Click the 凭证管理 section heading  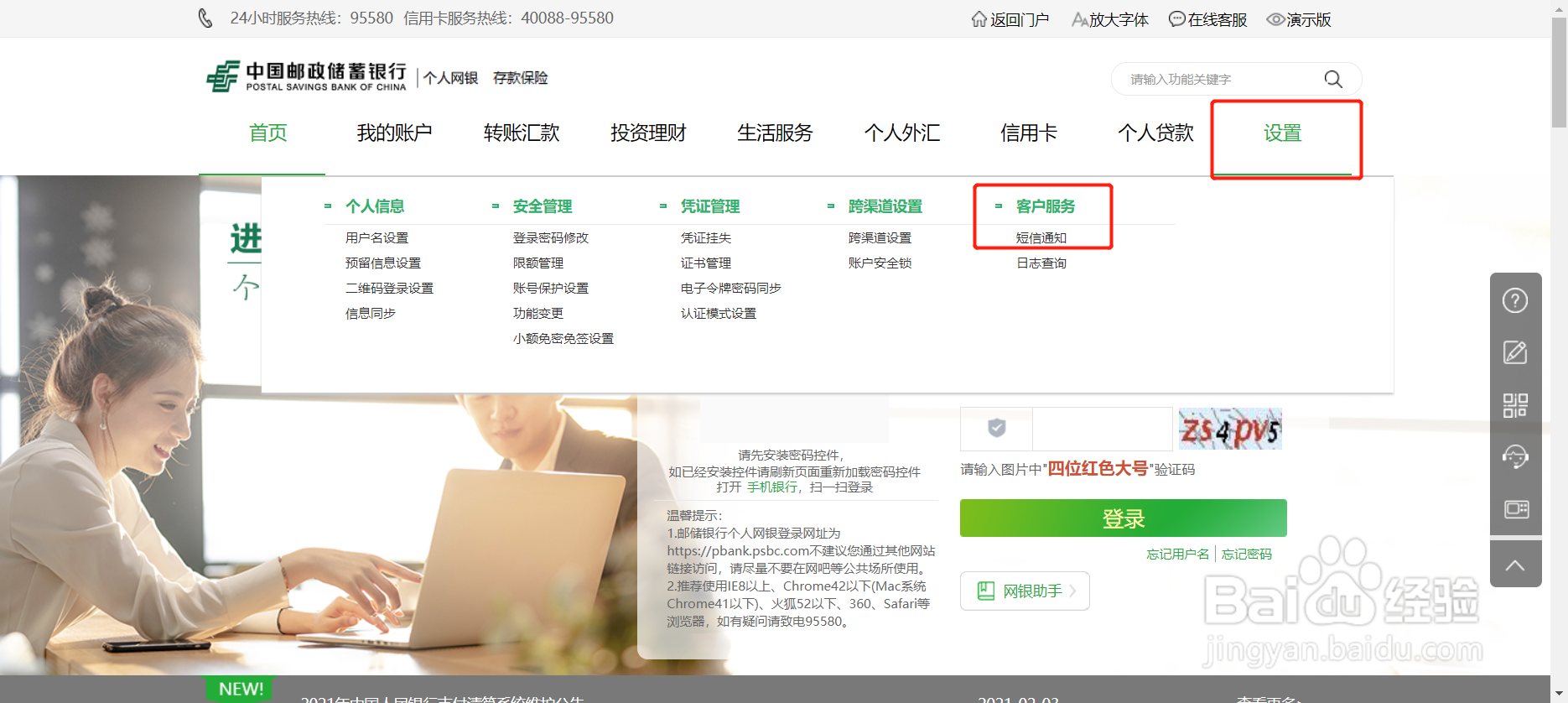tap(710, 206)
